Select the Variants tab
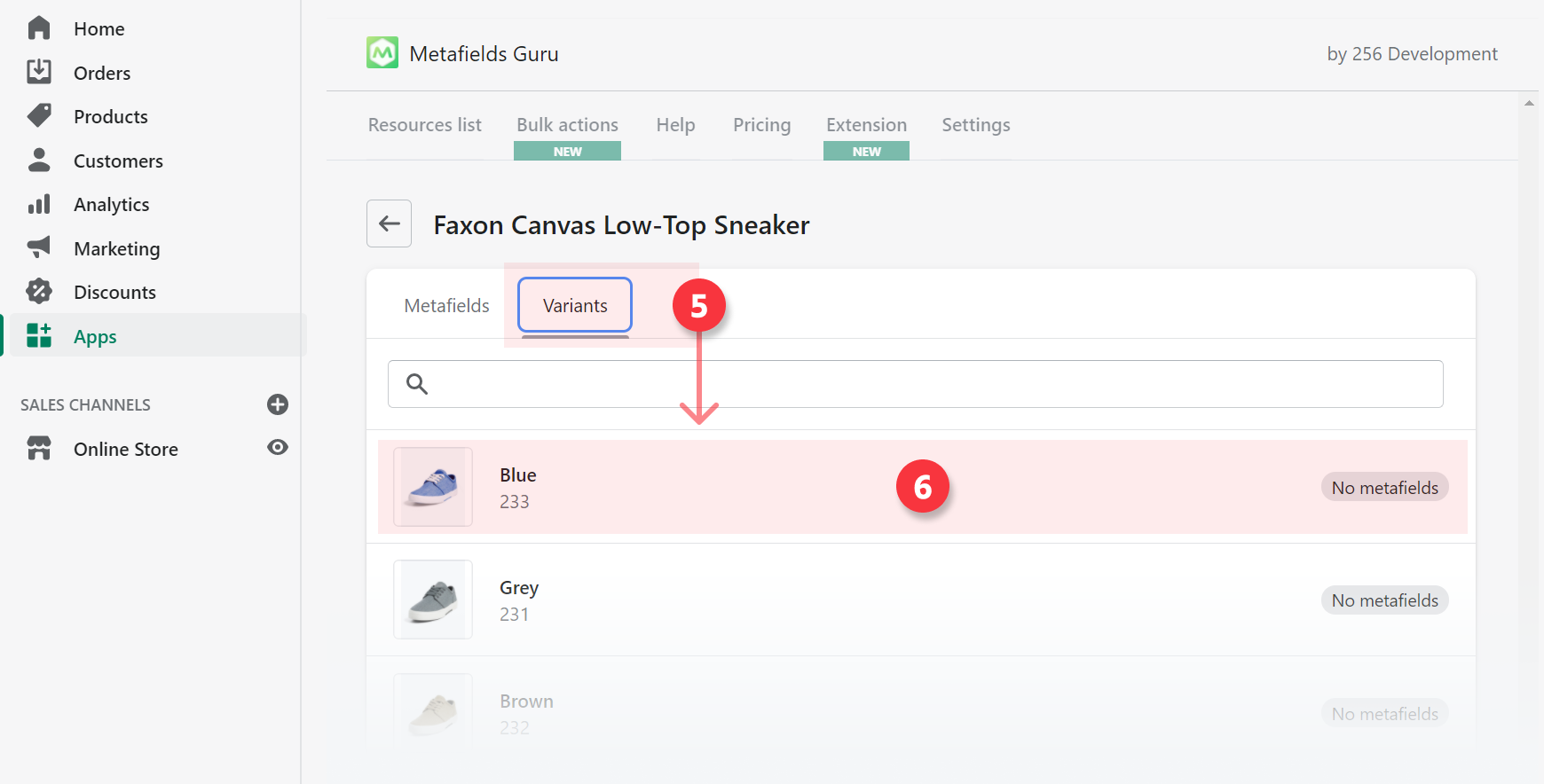1544x784 pixels. (575, 306)
